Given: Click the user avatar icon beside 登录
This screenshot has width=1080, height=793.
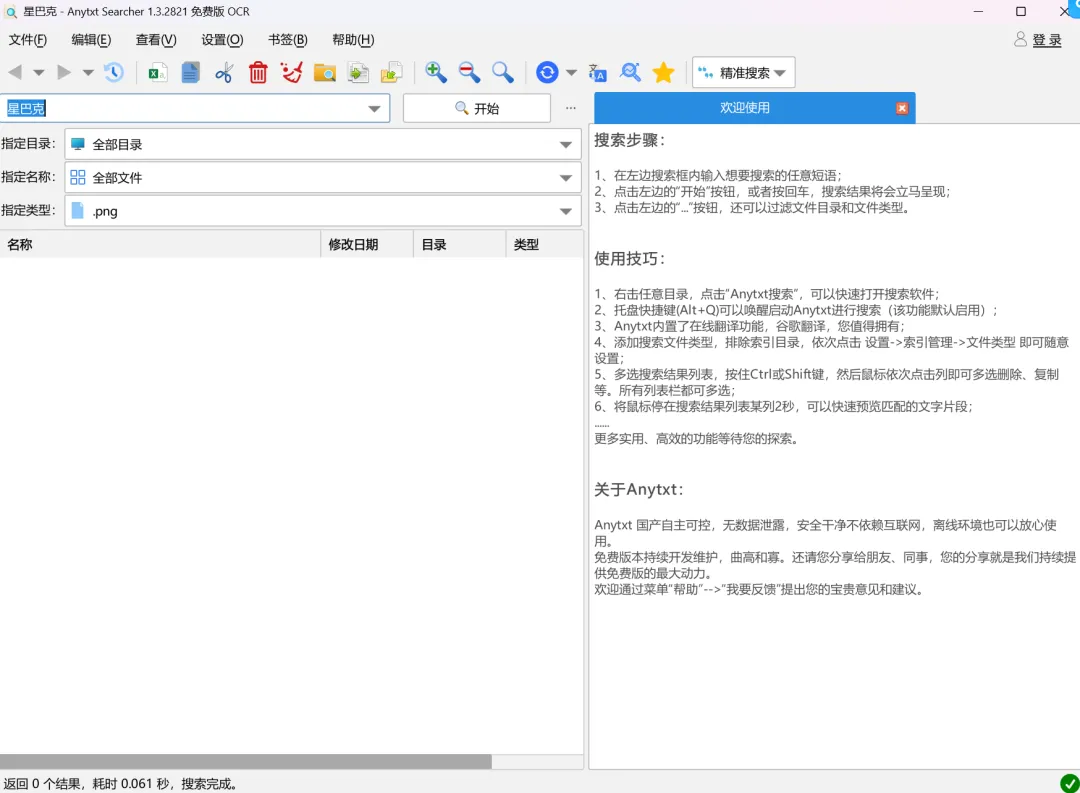Looking at the screenshot, I should 1020,39.
